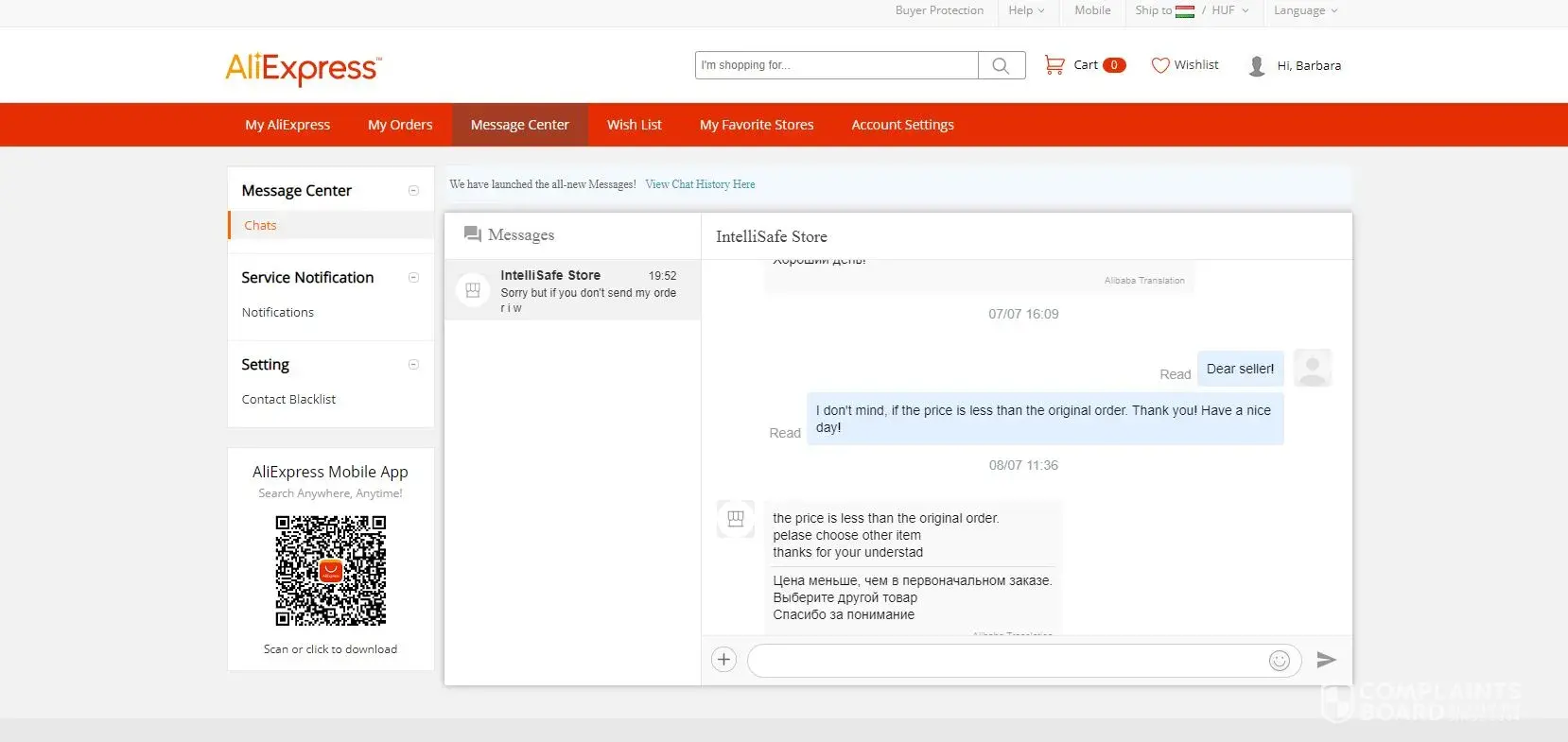Open the shopping cart icon

pyautogui.click(x=1054, y=65)
